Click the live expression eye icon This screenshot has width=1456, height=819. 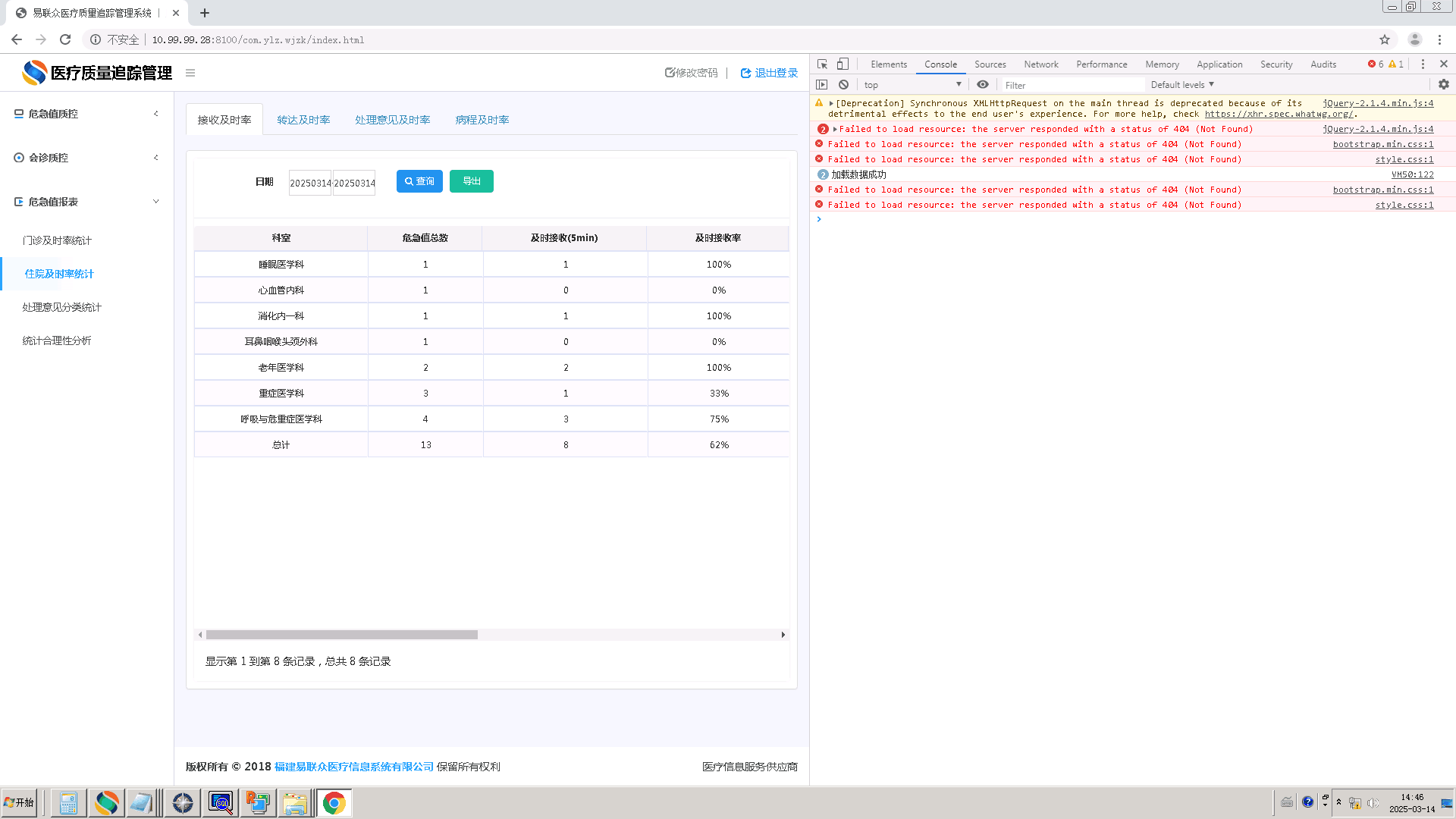[983, 85]
